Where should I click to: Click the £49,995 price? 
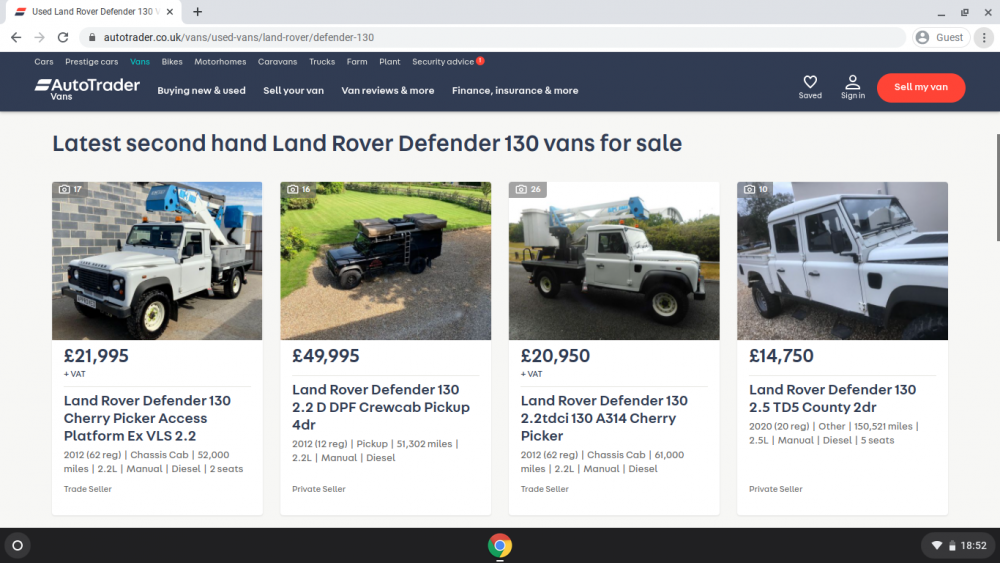[326, 356]
